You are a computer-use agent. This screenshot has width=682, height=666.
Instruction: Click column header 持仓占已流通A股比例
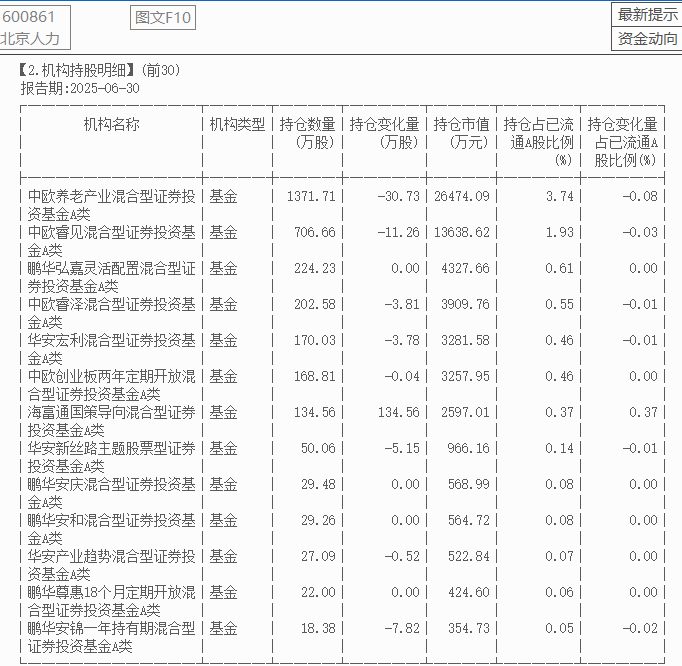coord(538,142)
